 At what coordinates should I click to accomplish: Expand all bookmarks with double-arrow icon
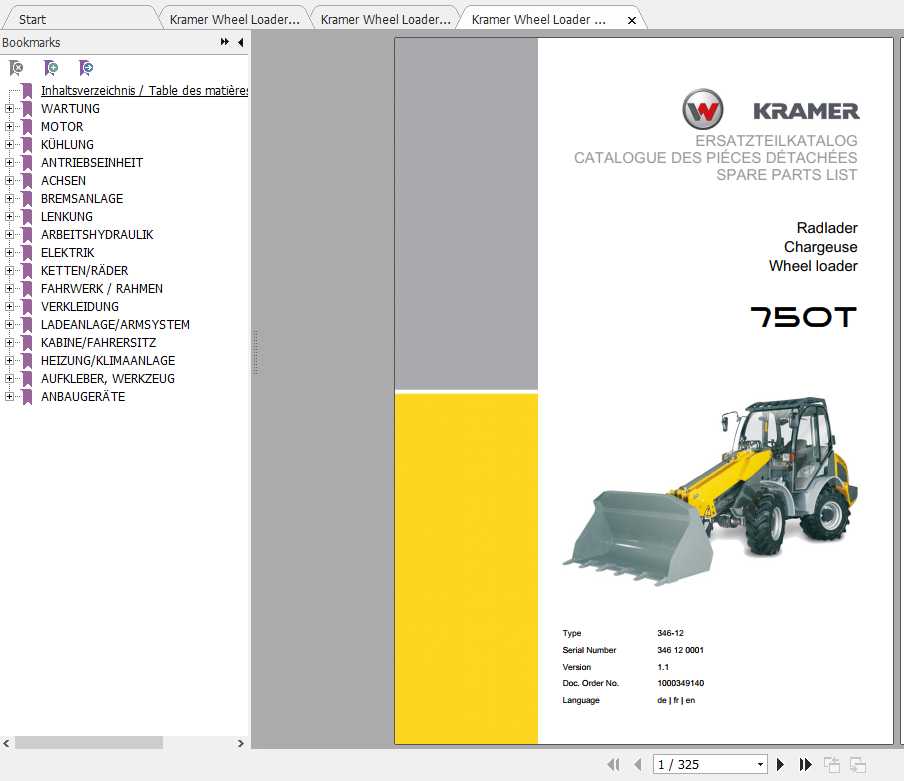(225, 42)
